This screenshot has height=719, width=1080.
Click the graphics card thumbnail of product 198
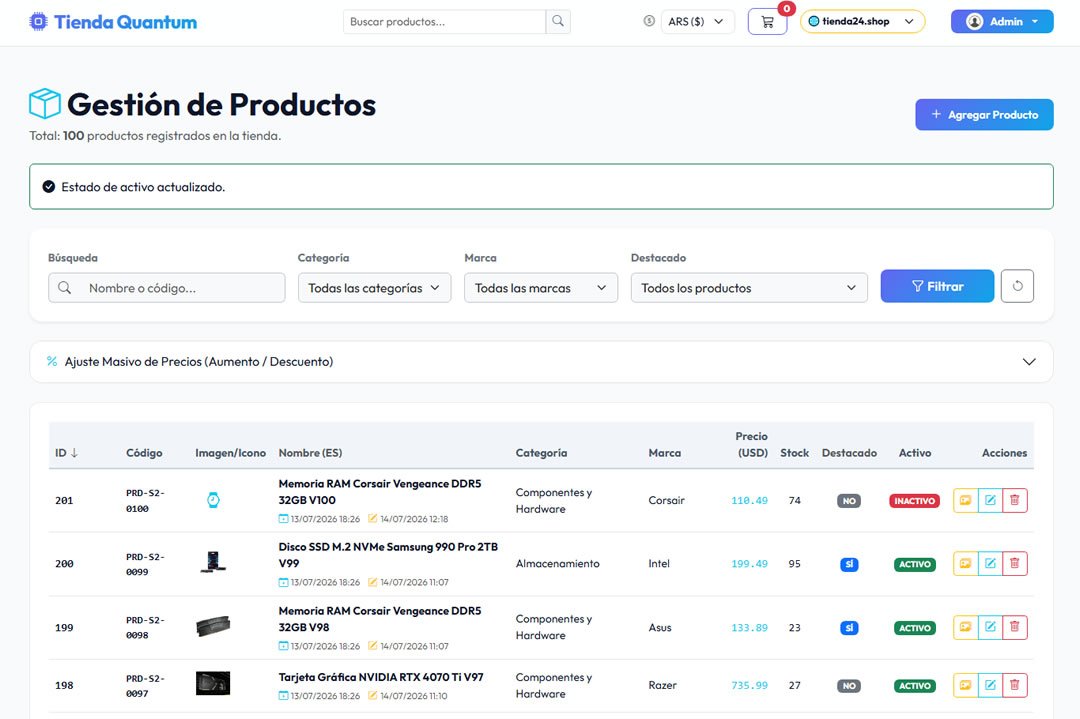pyautogui.click(x=213, y=683)
